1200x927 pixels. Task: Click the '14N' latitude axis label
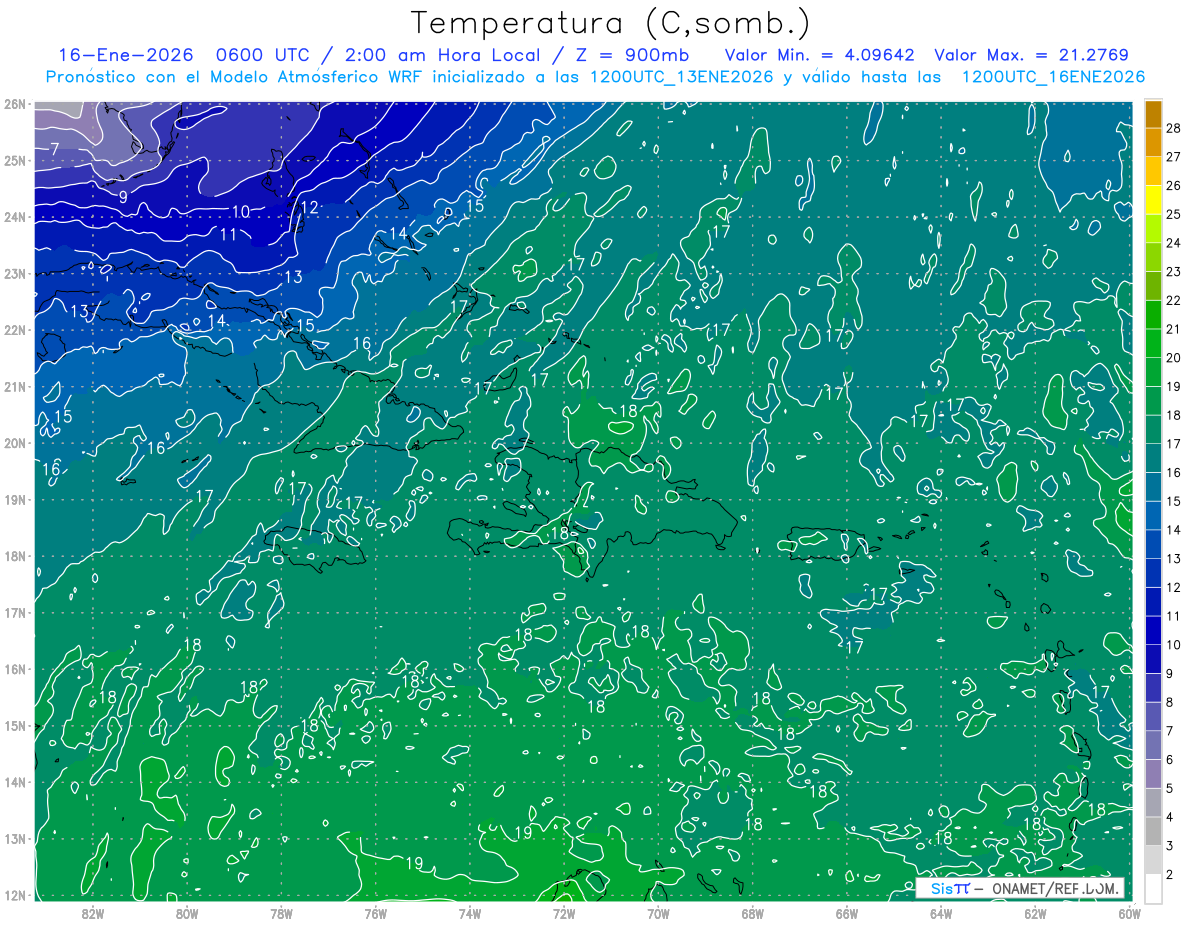pos(15,782)
